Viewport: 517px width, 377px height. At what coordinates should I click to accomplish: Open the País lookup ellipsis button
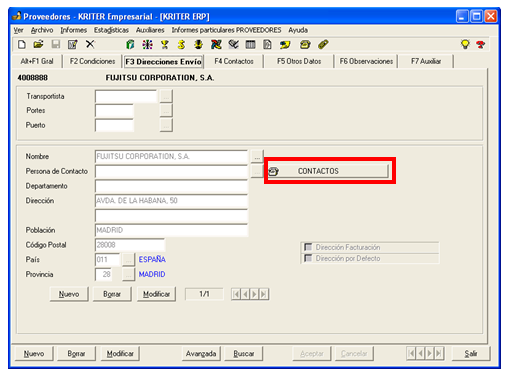pyautogui.click(x=128, y=260)
